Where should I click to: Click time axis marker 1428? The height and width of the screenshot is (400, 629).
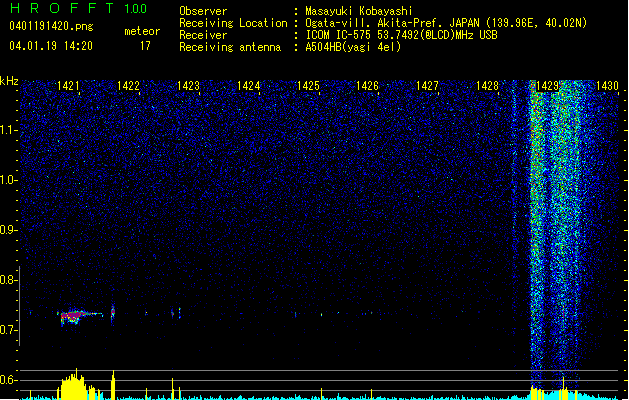click(487, 86)
